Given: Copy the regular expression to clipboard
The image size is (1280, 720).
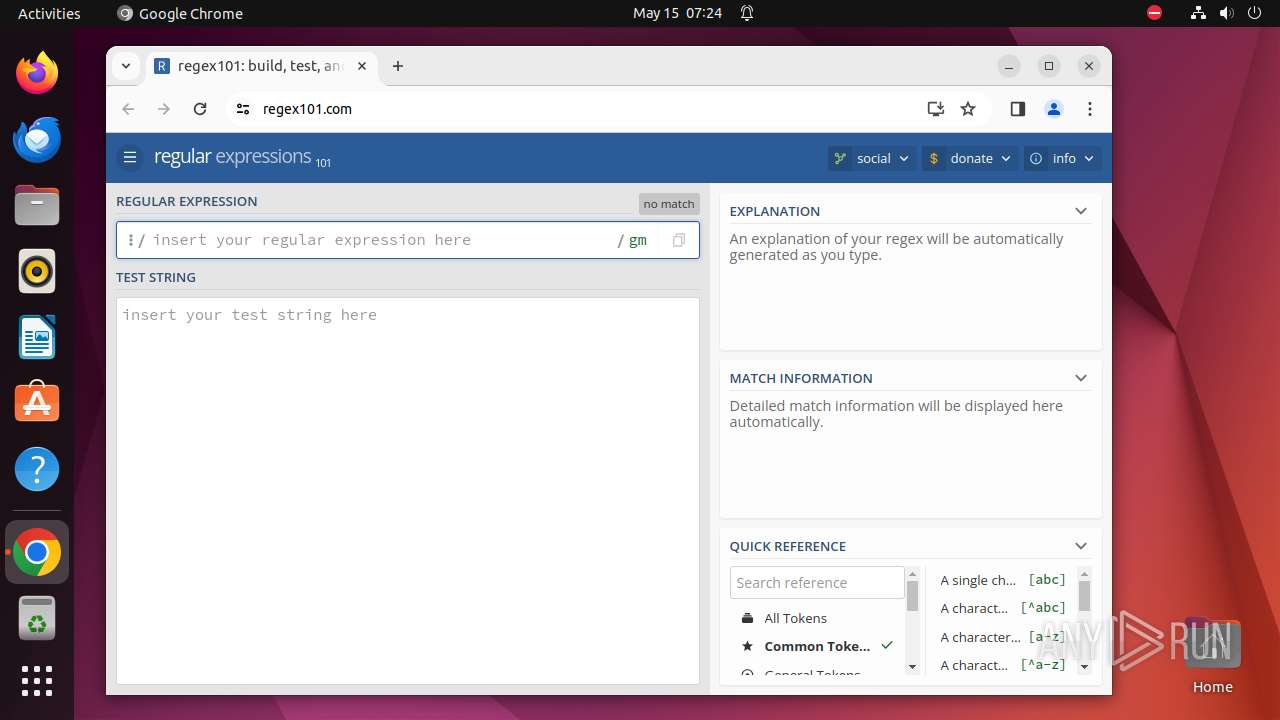Looking at the screenshot, I should (x=679, y=240).
